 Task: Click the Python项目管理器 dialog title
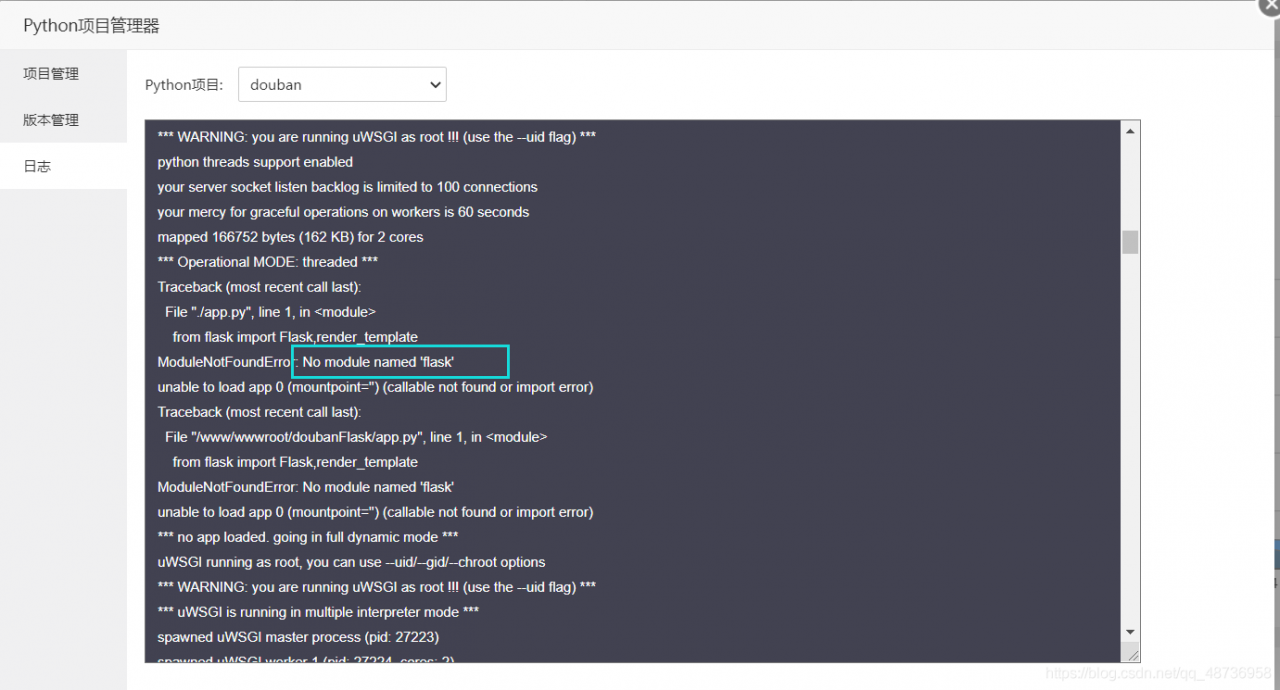91,26
